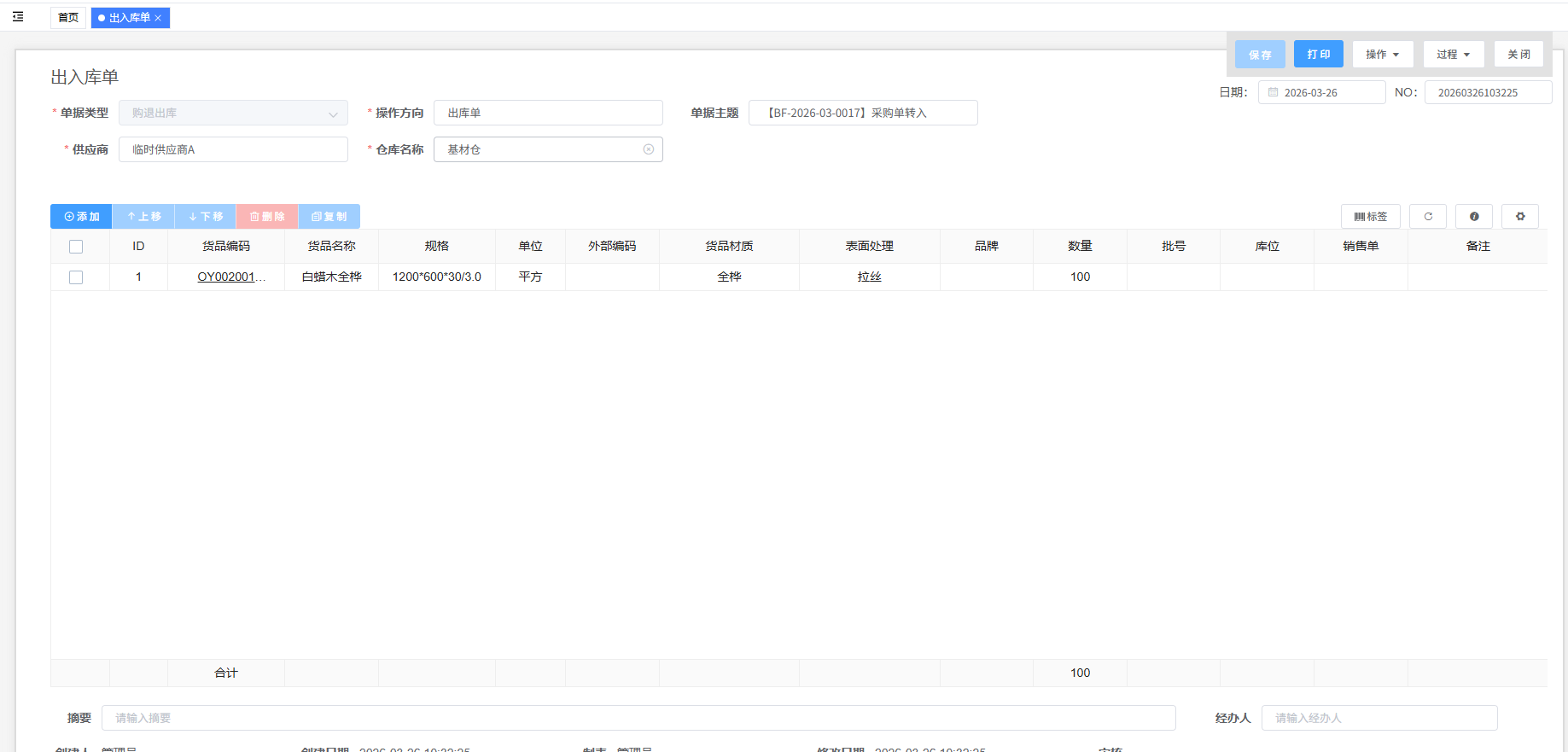The image size is (1568, 752).
Task: Switch to the 首页 tab
Action: coord(68,18)
